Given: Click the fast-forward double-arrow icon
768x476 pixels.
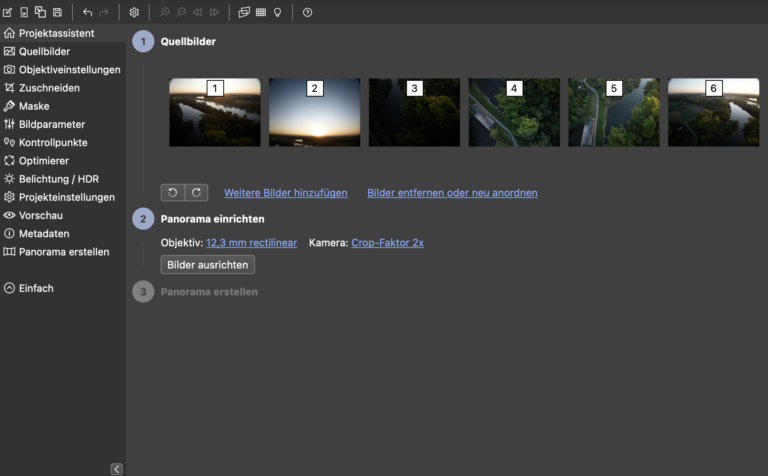Looking at the screenshot, I should pyautogui.click(x=214, y=12).
